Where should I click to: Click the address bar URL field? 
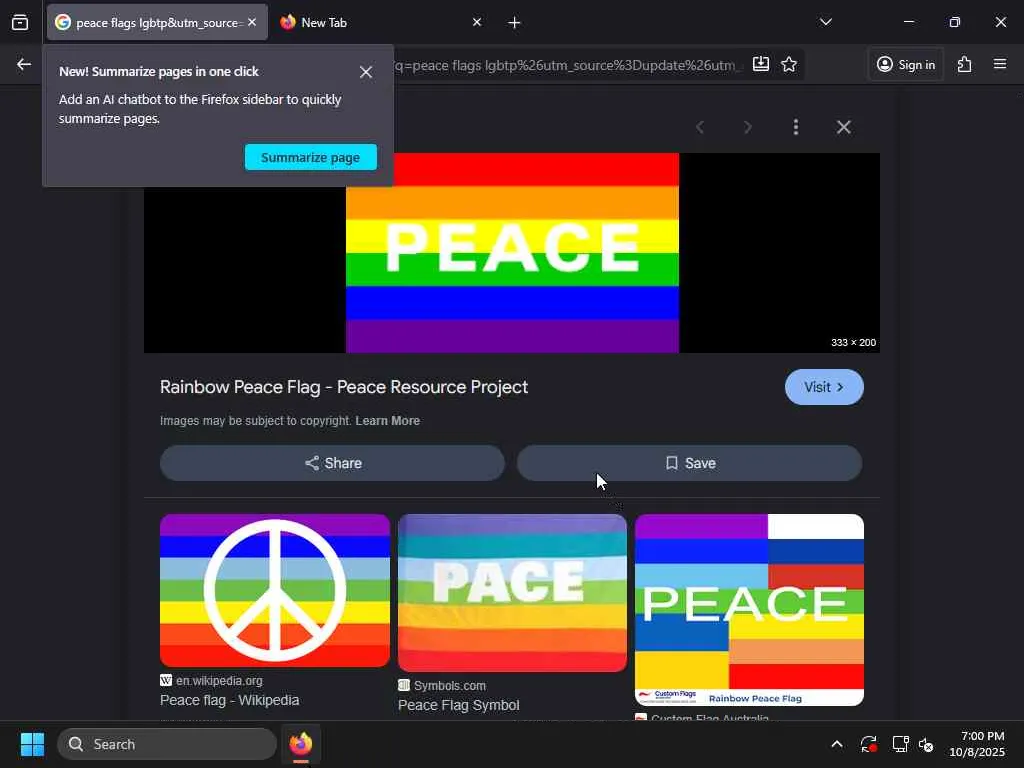[x=568, y=65]
